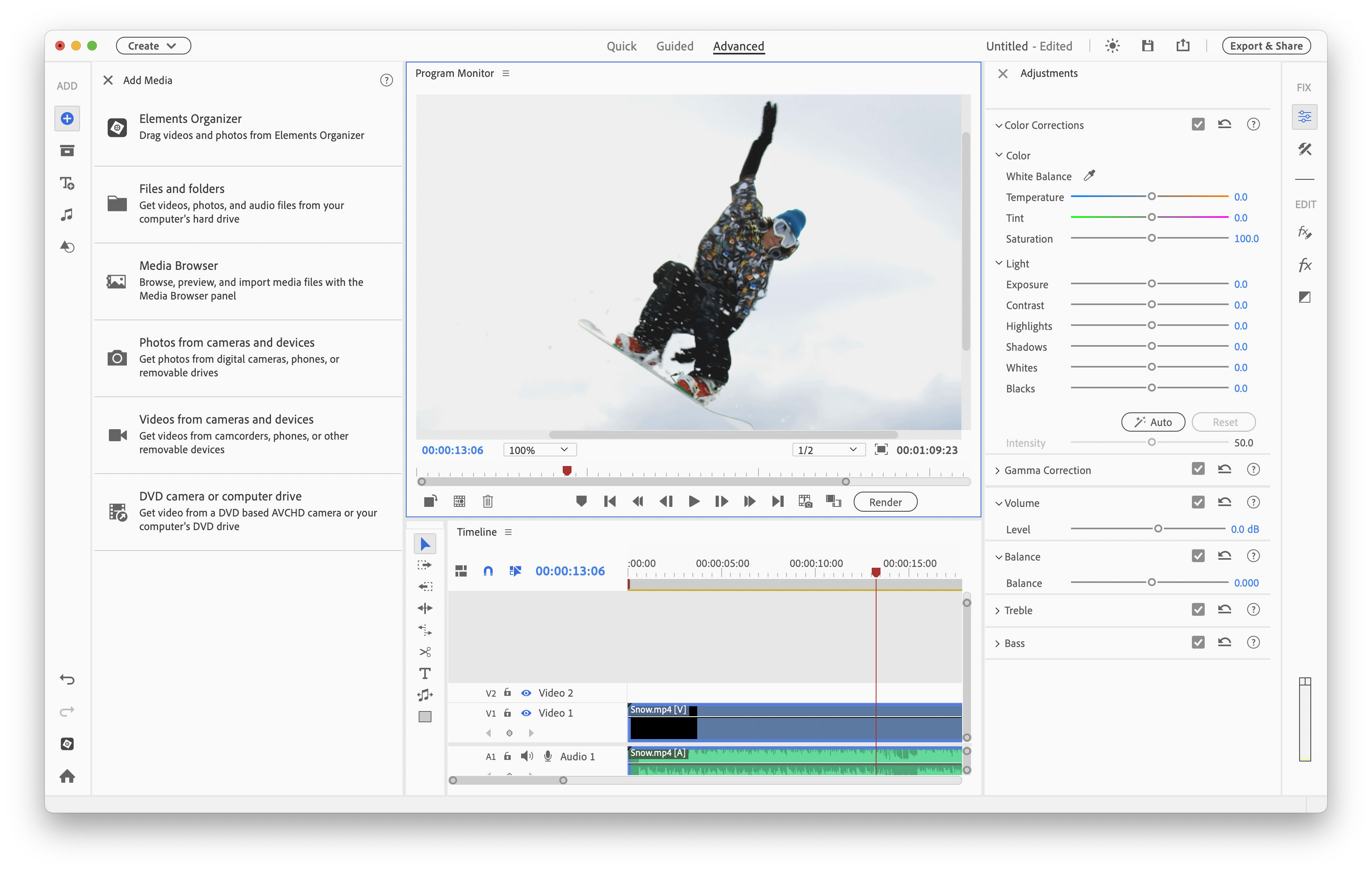Select the Selection tool arrow in timeline toolbar

[x=425, y=543]
